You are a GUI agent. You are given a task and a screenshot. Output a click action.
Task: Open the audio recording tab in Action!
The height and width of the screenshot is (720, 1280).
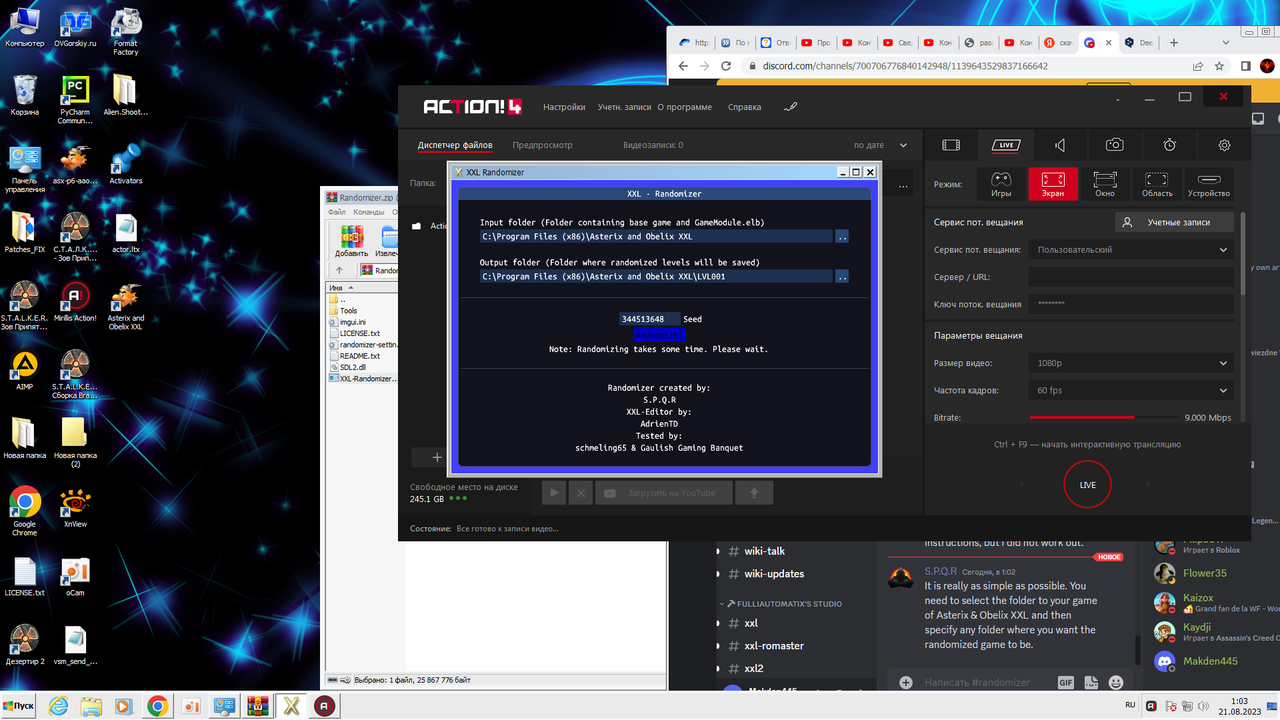tap(1060, 145)
